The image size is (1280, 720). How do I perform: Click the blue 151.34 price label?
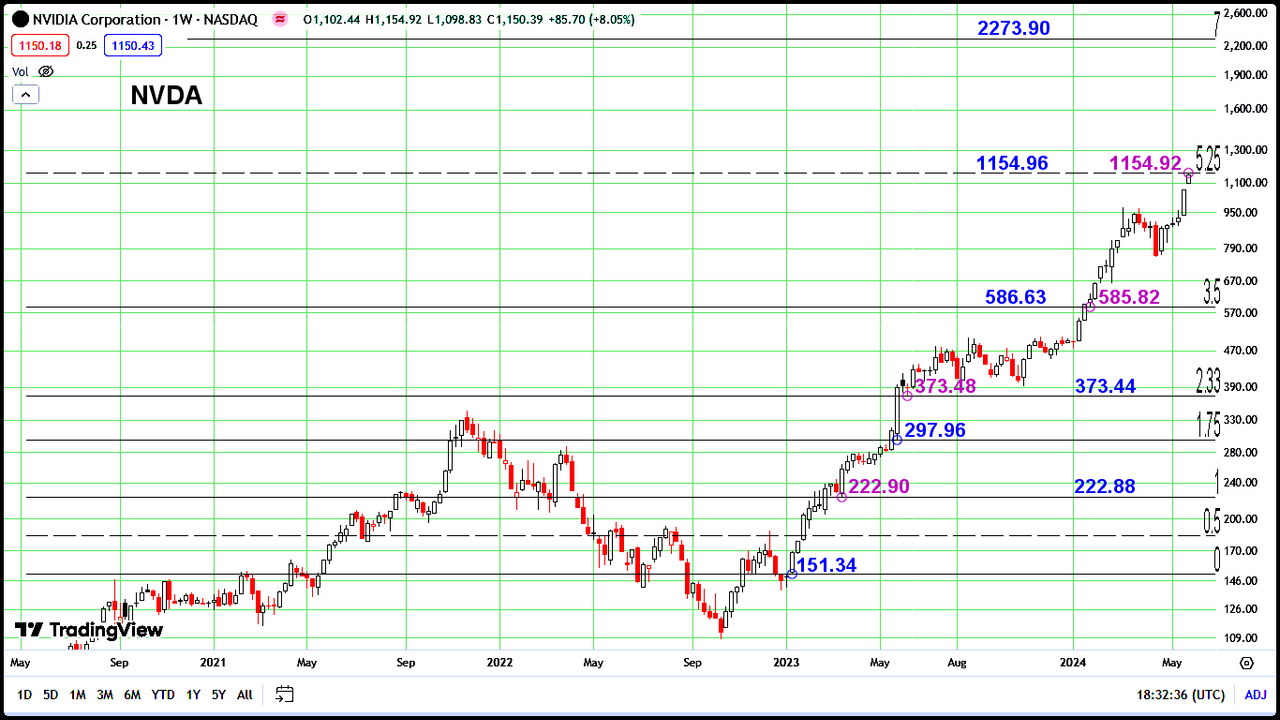coord(826,565)
